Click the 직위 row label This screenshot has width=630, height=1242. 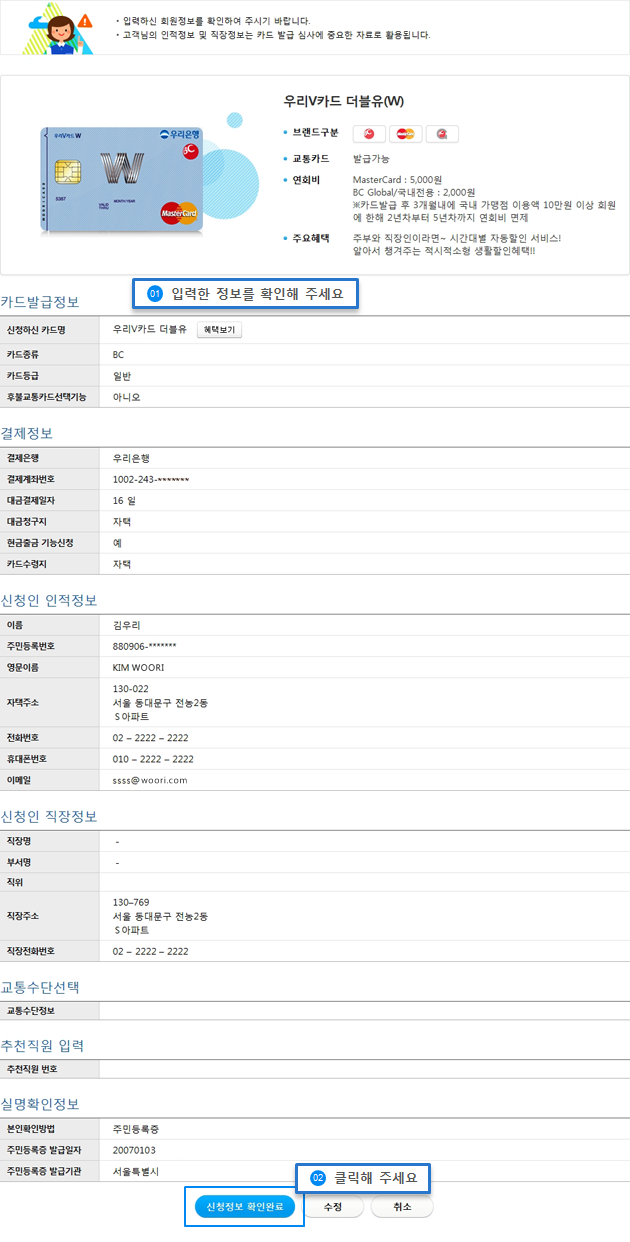15,883
